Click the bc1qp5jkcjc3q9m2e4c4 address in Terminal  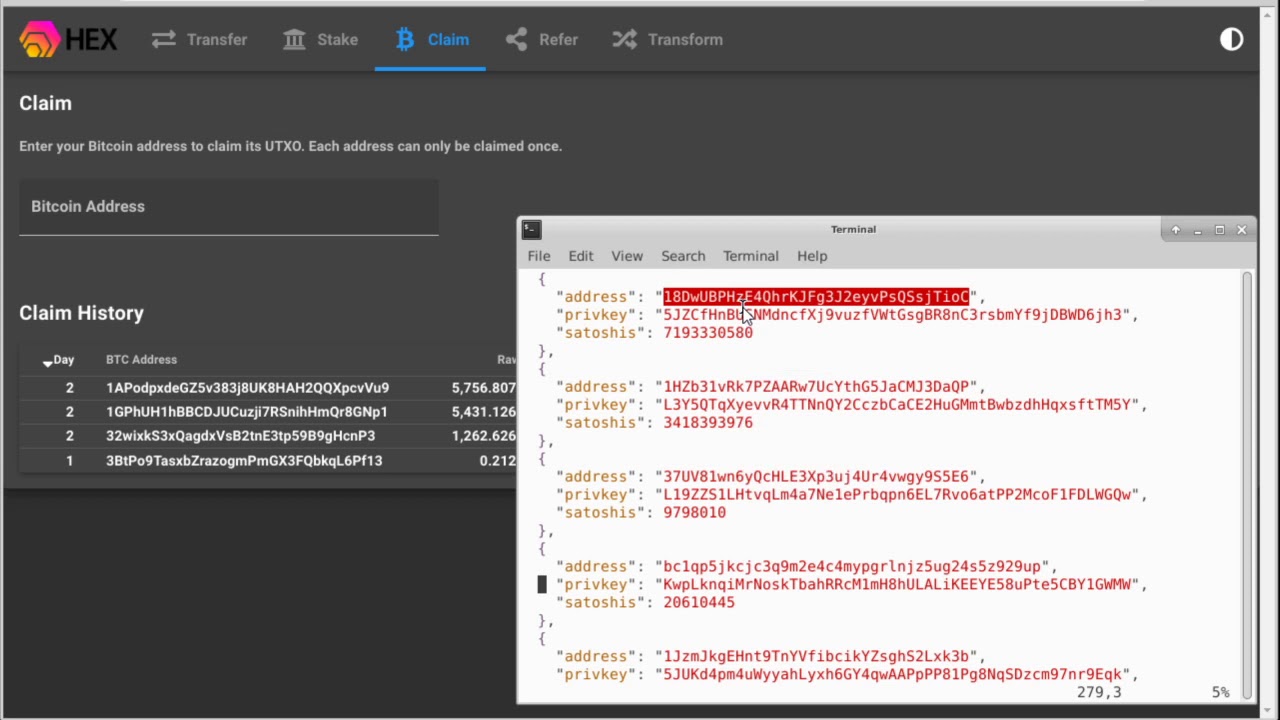(852, 567)
